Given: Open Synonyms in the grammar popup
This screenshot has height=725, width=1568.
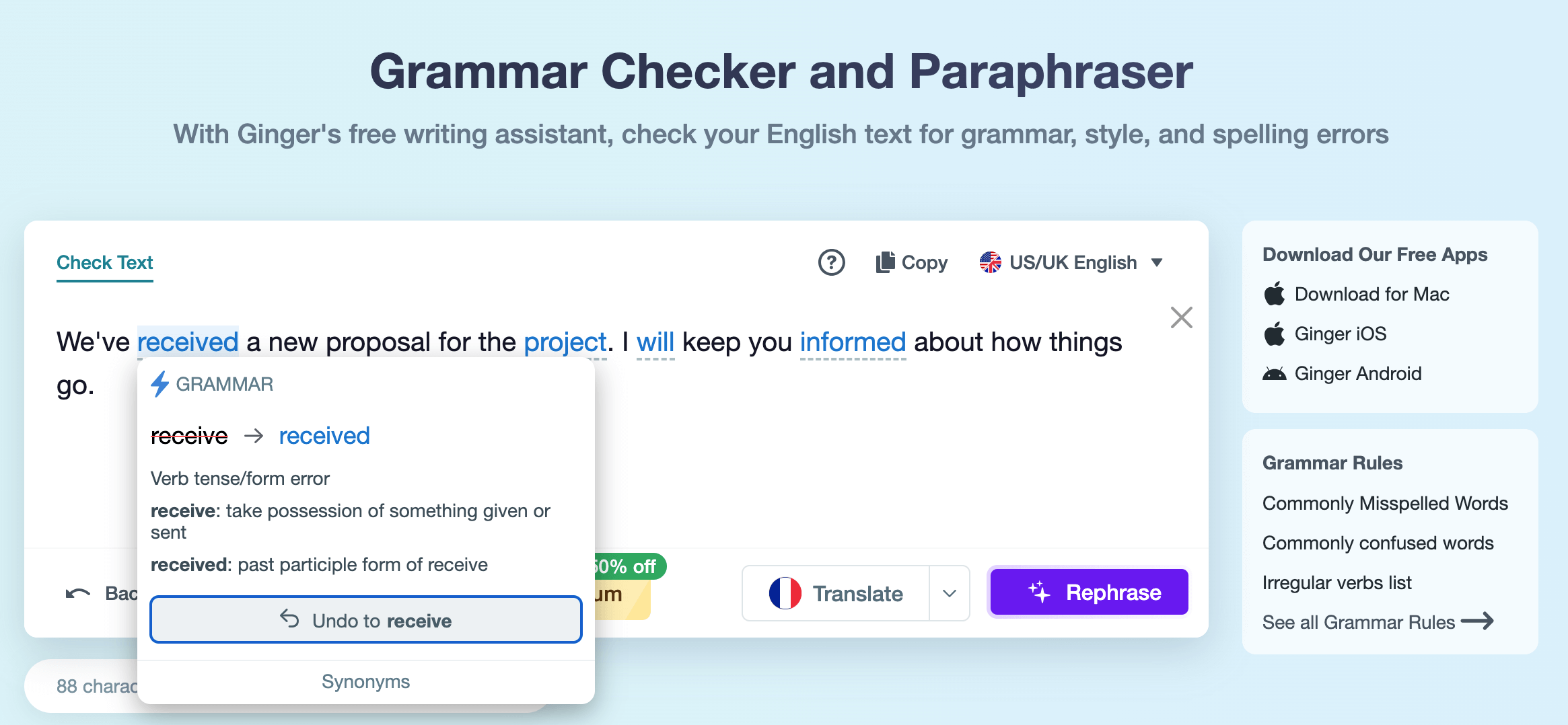Looking at the screenshot, I should (x=365, y=681).
